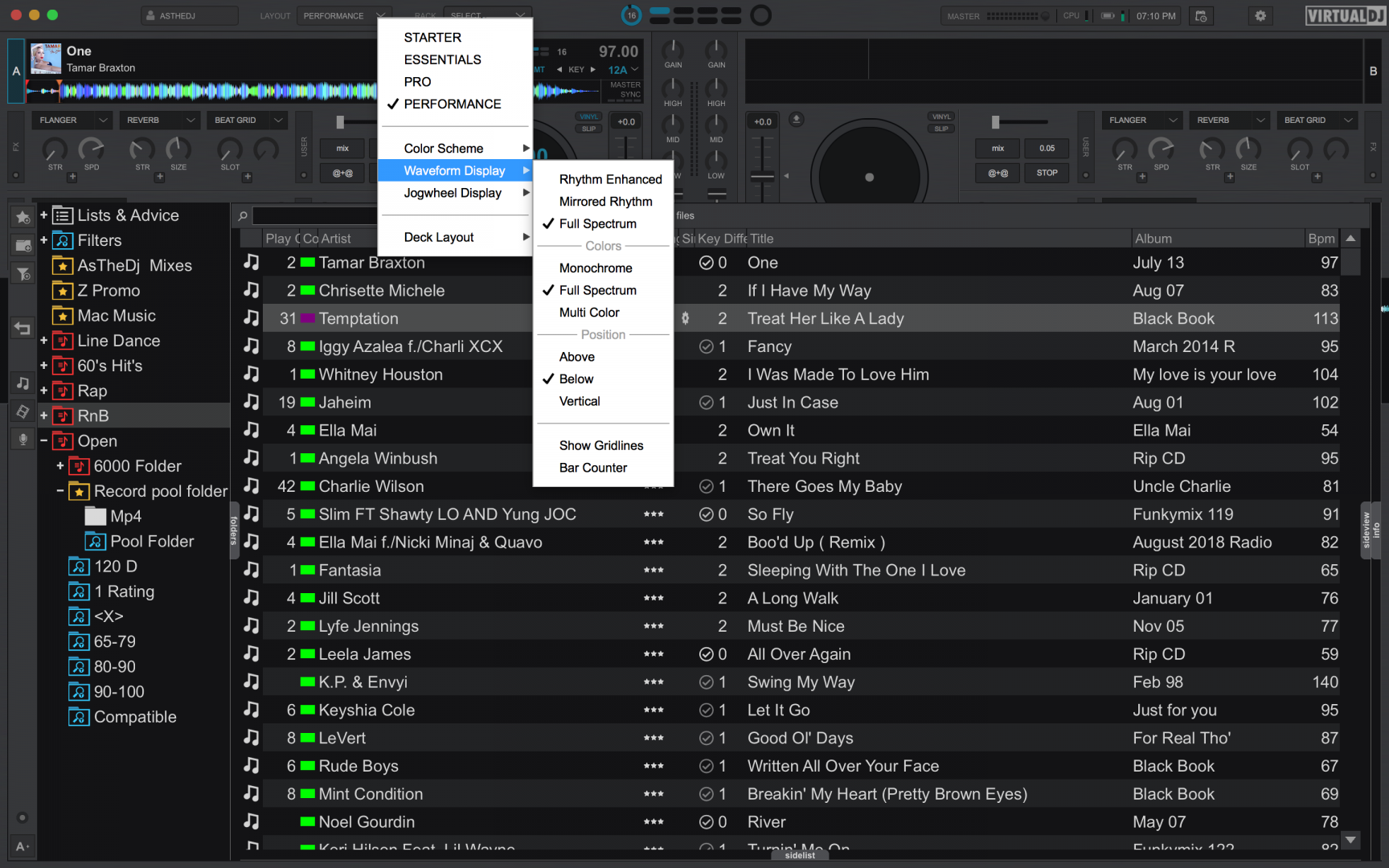Open the Filters folder icon
Screen dimensions: 1389x868
63,240
